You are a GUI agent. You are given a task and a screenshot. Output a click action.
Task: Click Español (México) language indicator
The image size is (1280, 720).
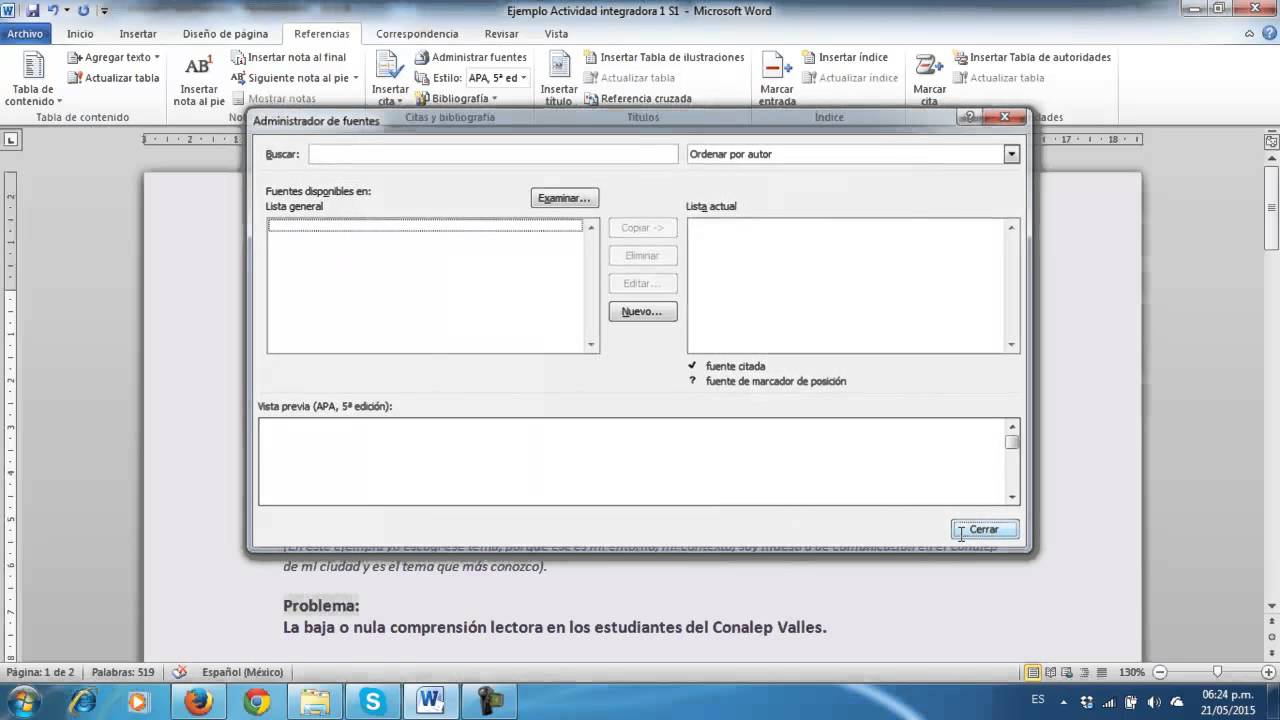point(242,672)
